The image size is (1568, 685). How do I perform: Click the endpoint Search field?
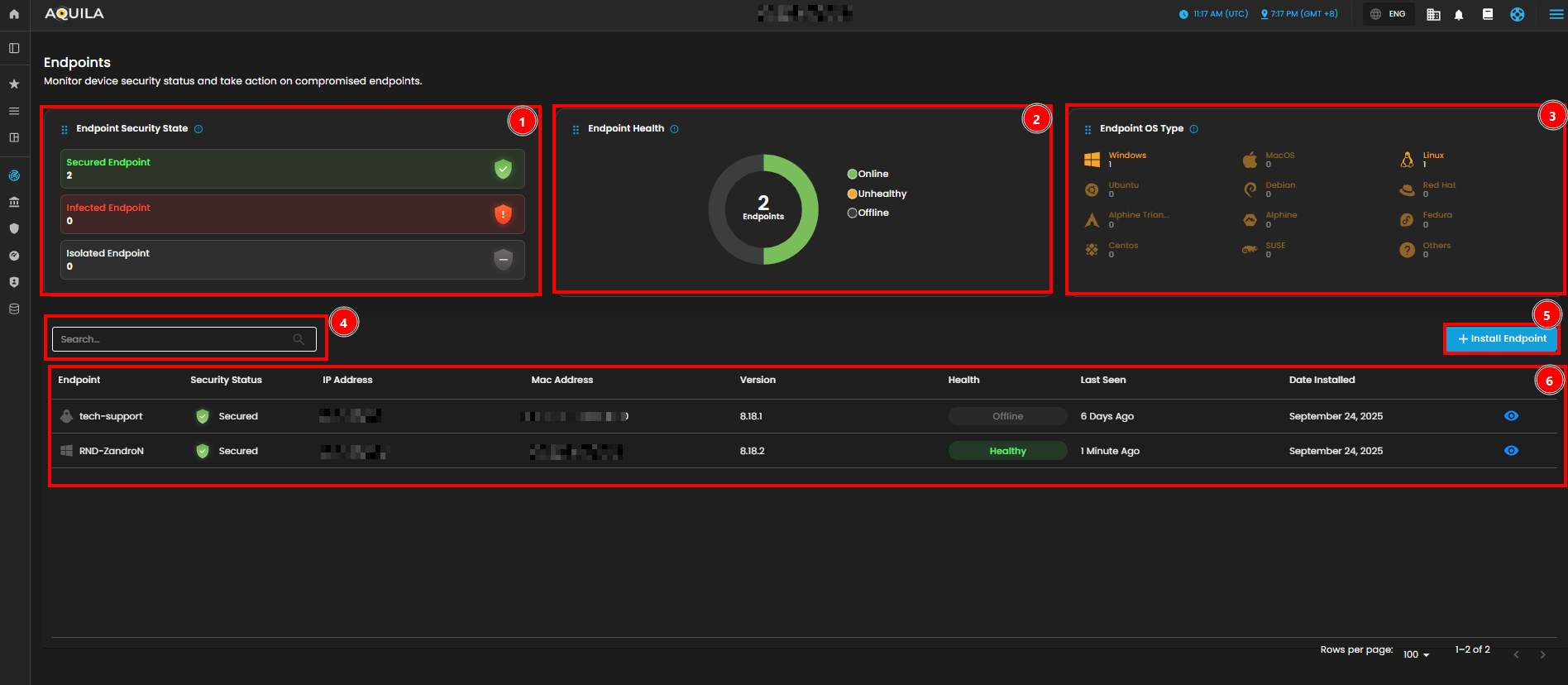(175, 339)
